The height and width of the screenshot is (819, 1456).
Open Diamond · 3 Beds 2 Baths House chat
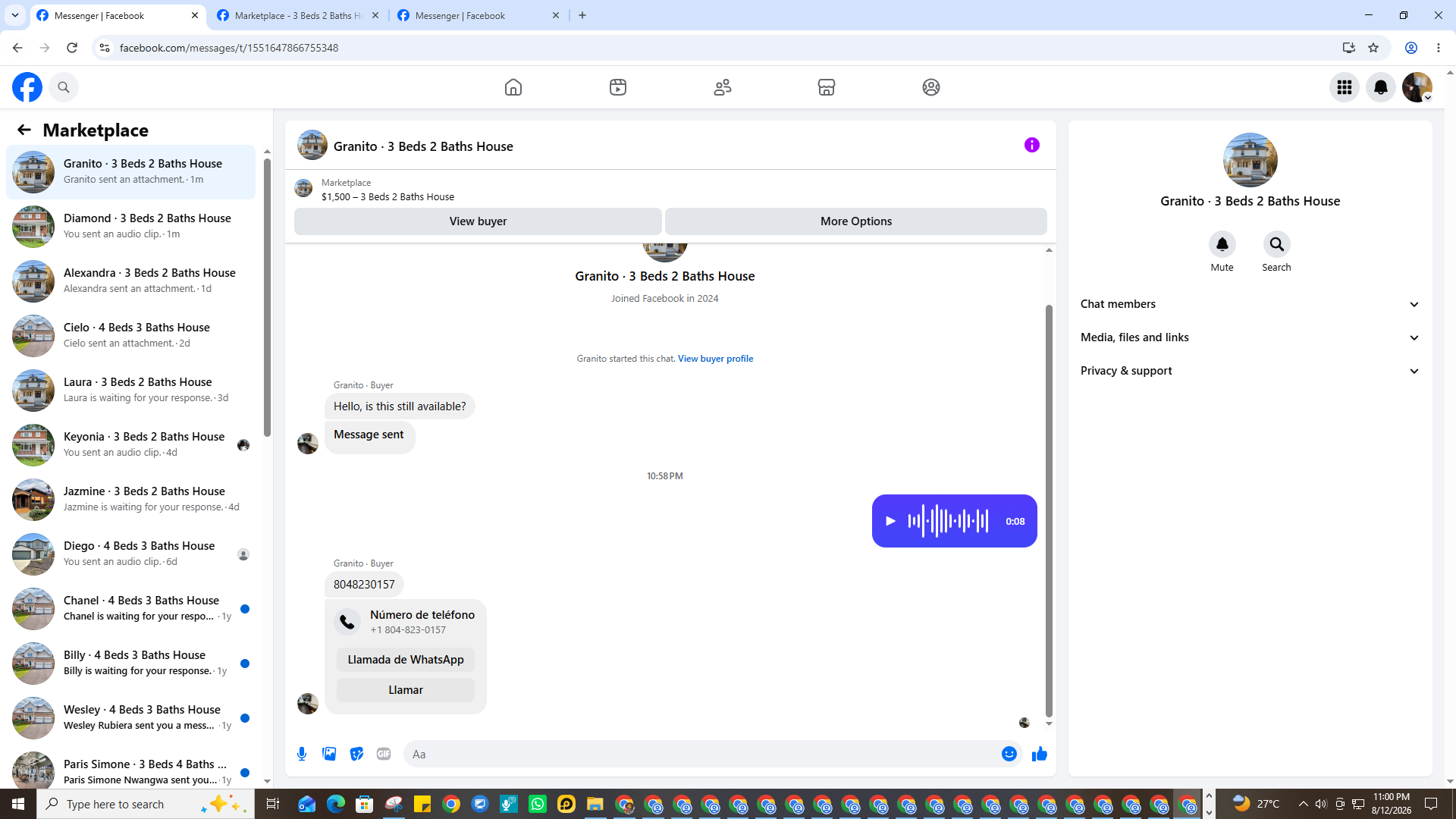[x=131, y=227]
